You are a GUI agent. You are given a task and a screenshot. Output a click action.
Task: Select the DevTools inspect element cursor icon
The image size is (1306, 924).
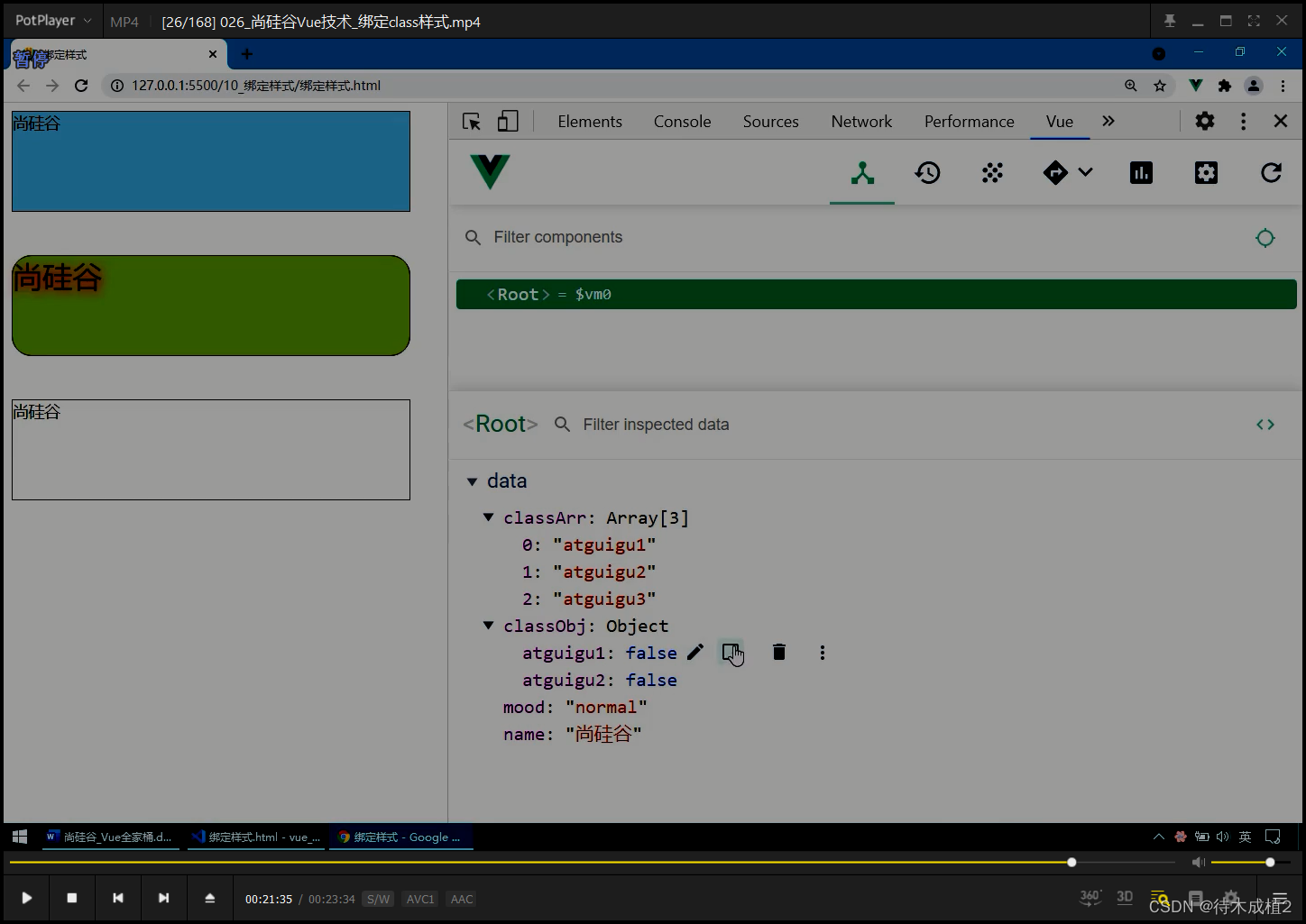[x=472, y=122]
